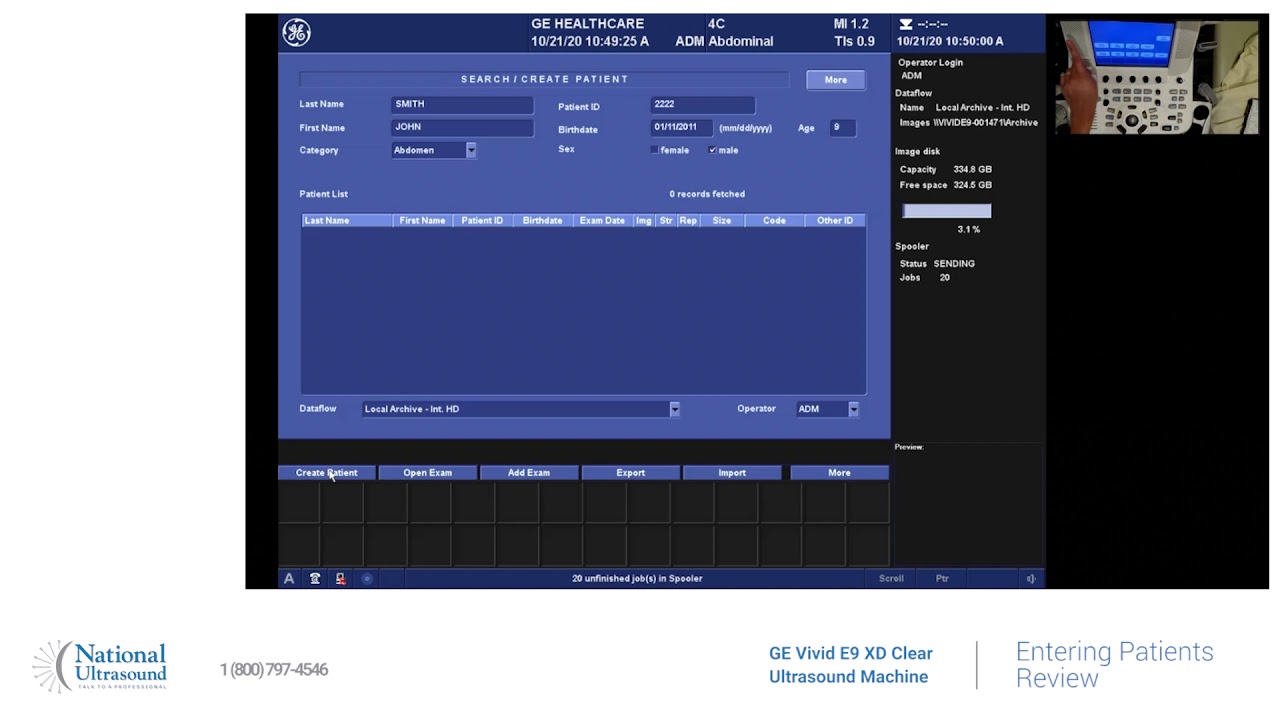This screenshot has height=720, width=1280.
Task: Click the Age field showing 9
Action: click(x=842, y=127)
